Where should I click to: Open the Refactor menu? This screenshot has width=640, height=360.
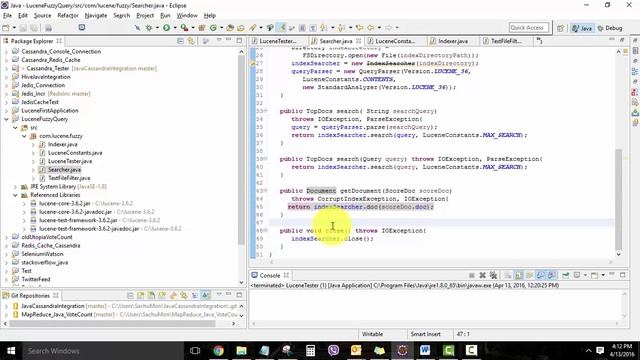[68, 16]
